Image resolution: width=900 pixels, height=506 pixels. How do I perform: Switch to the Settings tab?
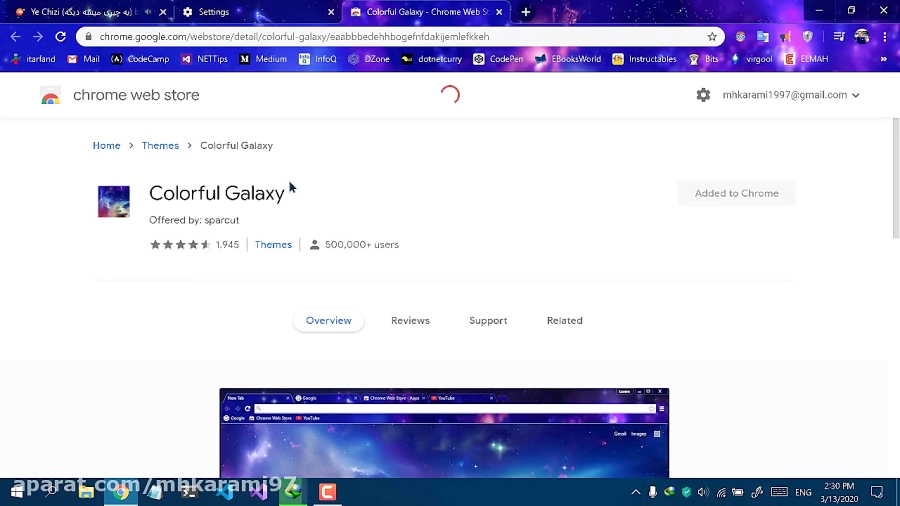click(258, 11)
